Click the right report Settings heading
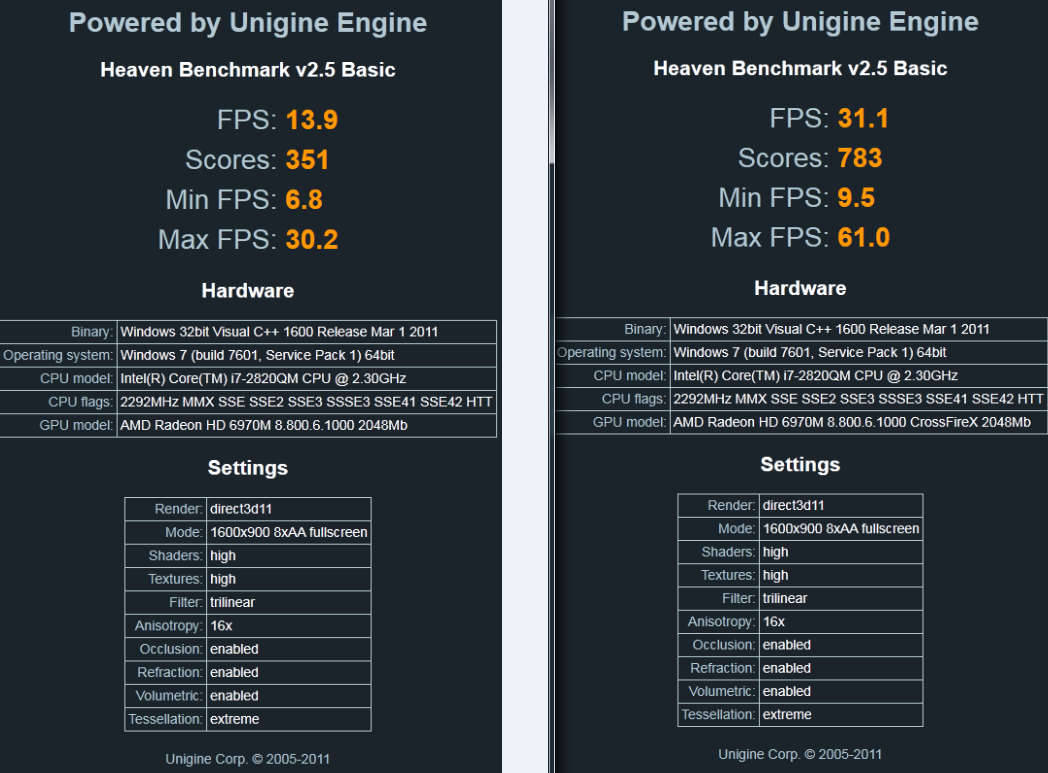This screenshot has width=1048, height=773. coord(801,464)
